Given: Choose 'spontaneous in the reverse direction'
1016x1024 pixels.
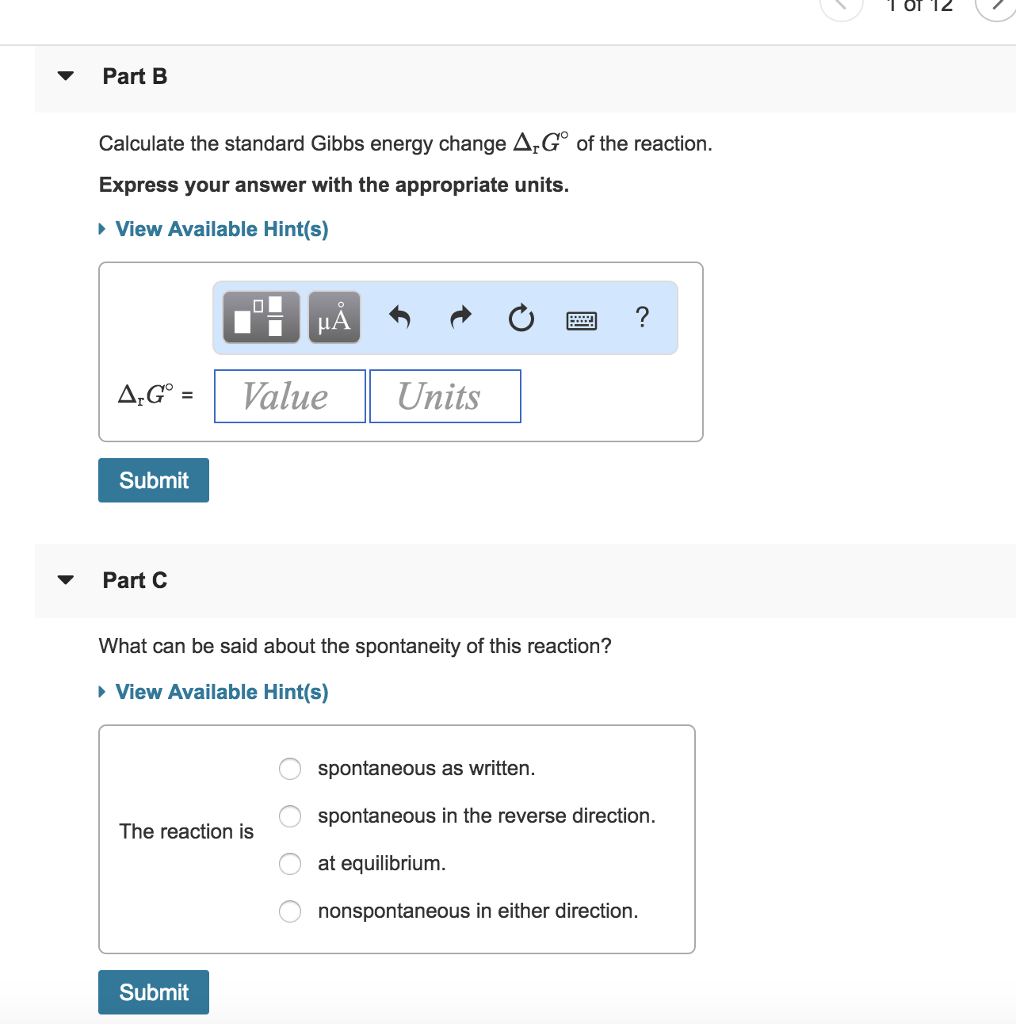Looking at the screenshot, I should tap(290, 816).
